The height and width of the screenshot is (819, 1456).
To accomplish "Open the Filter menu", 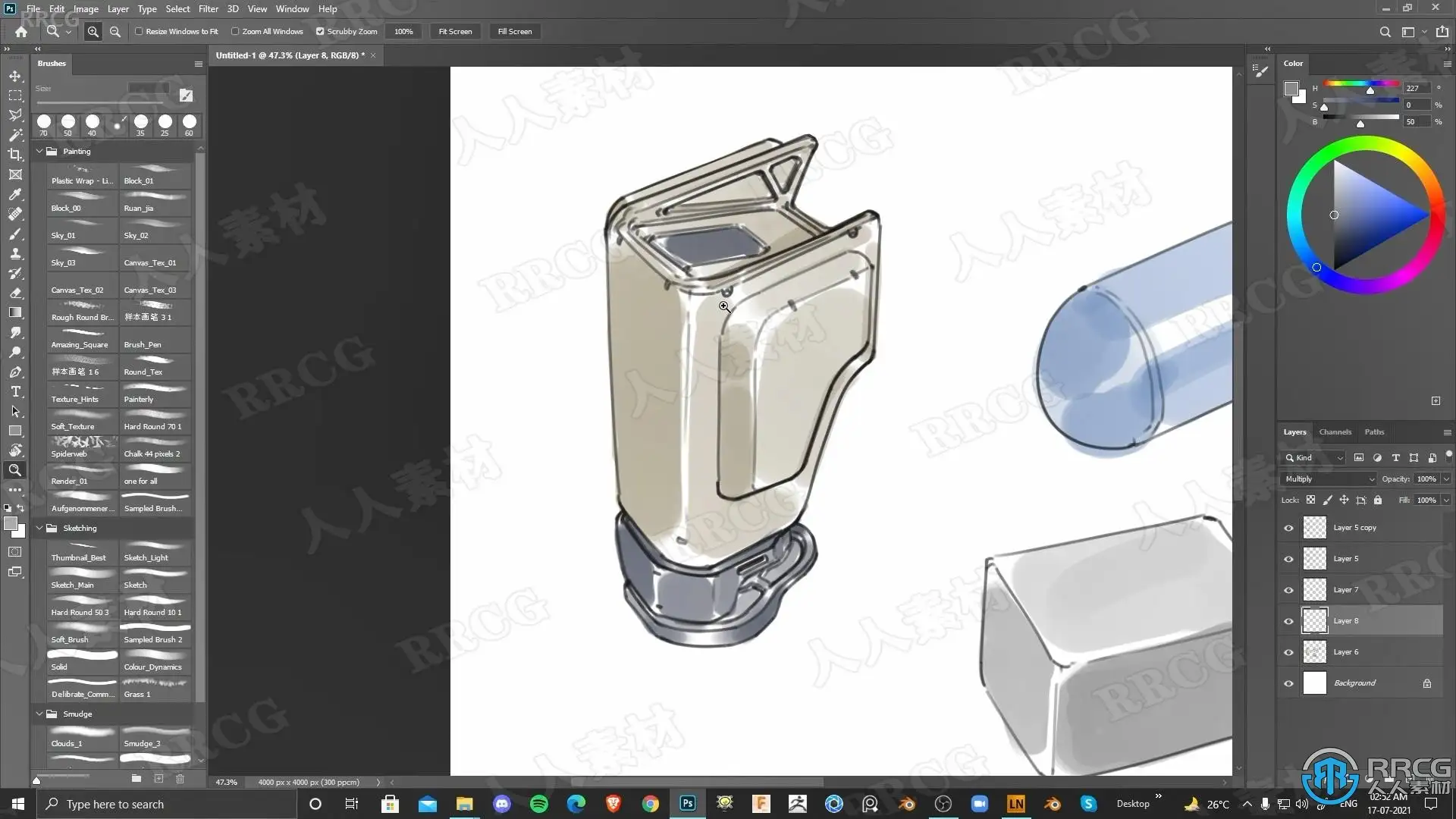I will [x=208, y=9].
